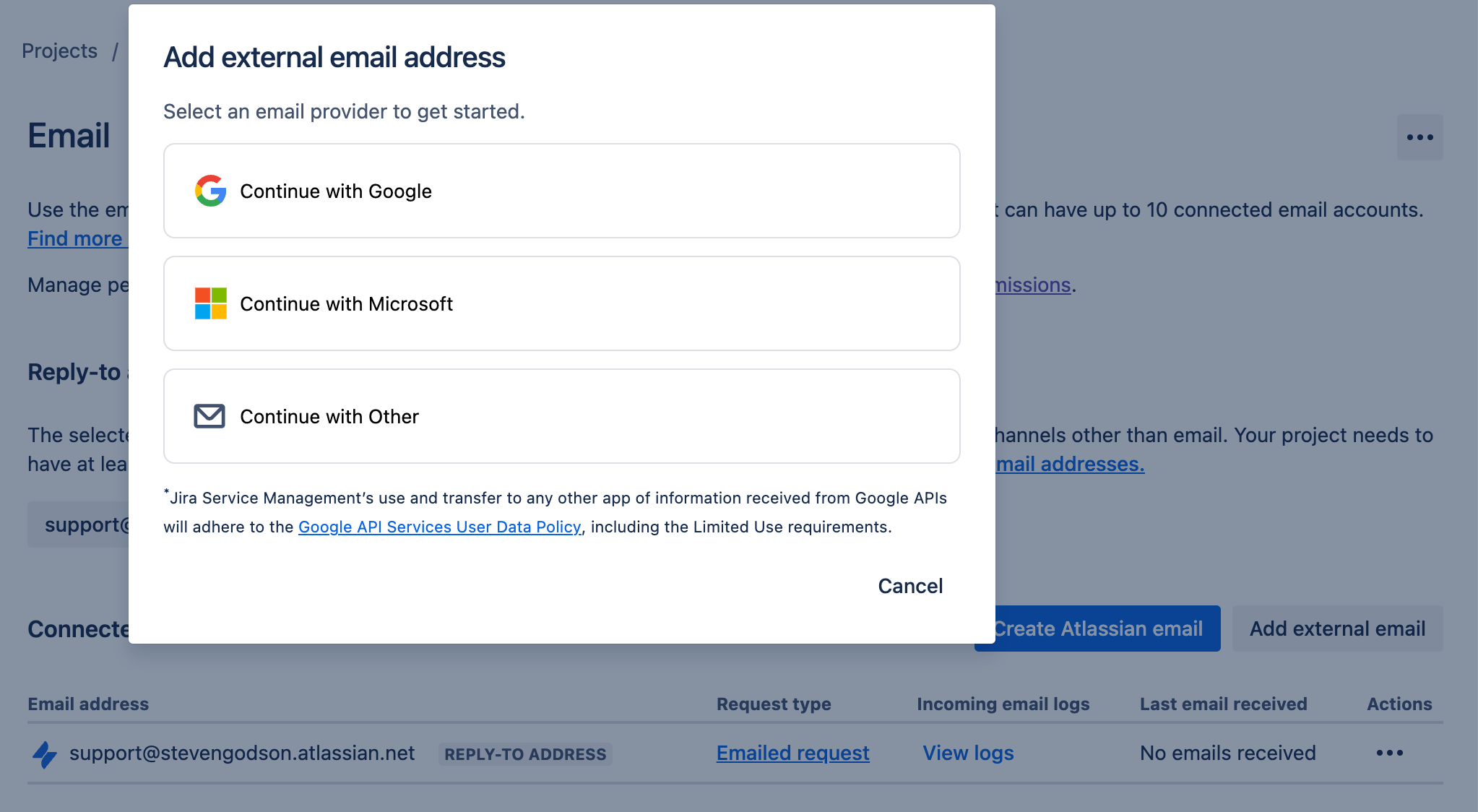Open the Emailed request link
Viewport: 1478px width, 812px height.
(x=792, y=753)
